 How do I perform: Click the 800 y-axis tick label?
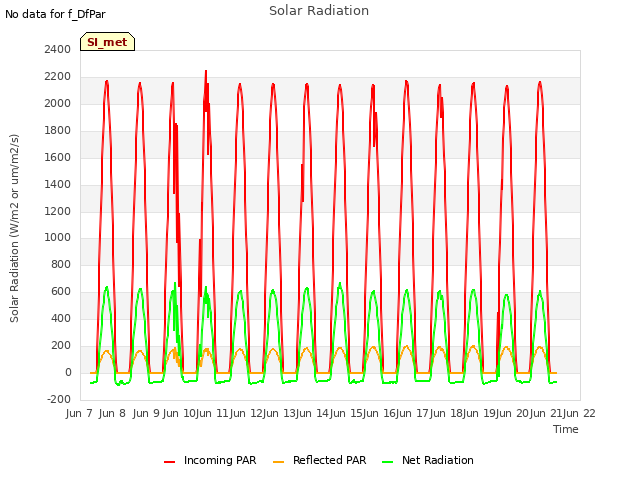coord(61,264)
